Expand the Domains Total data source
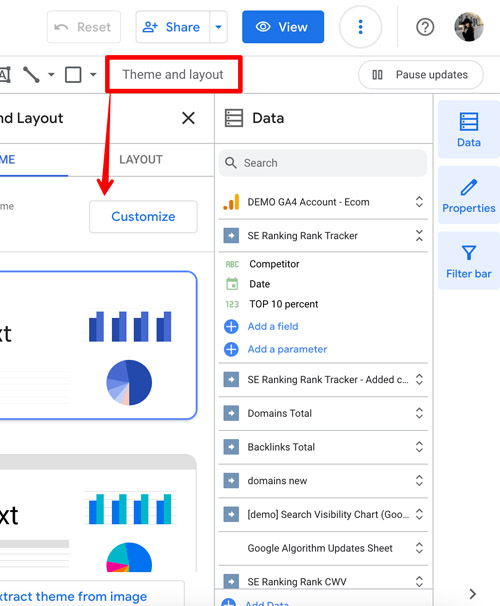This screenshot has height=606, width=500. (419, 413)
